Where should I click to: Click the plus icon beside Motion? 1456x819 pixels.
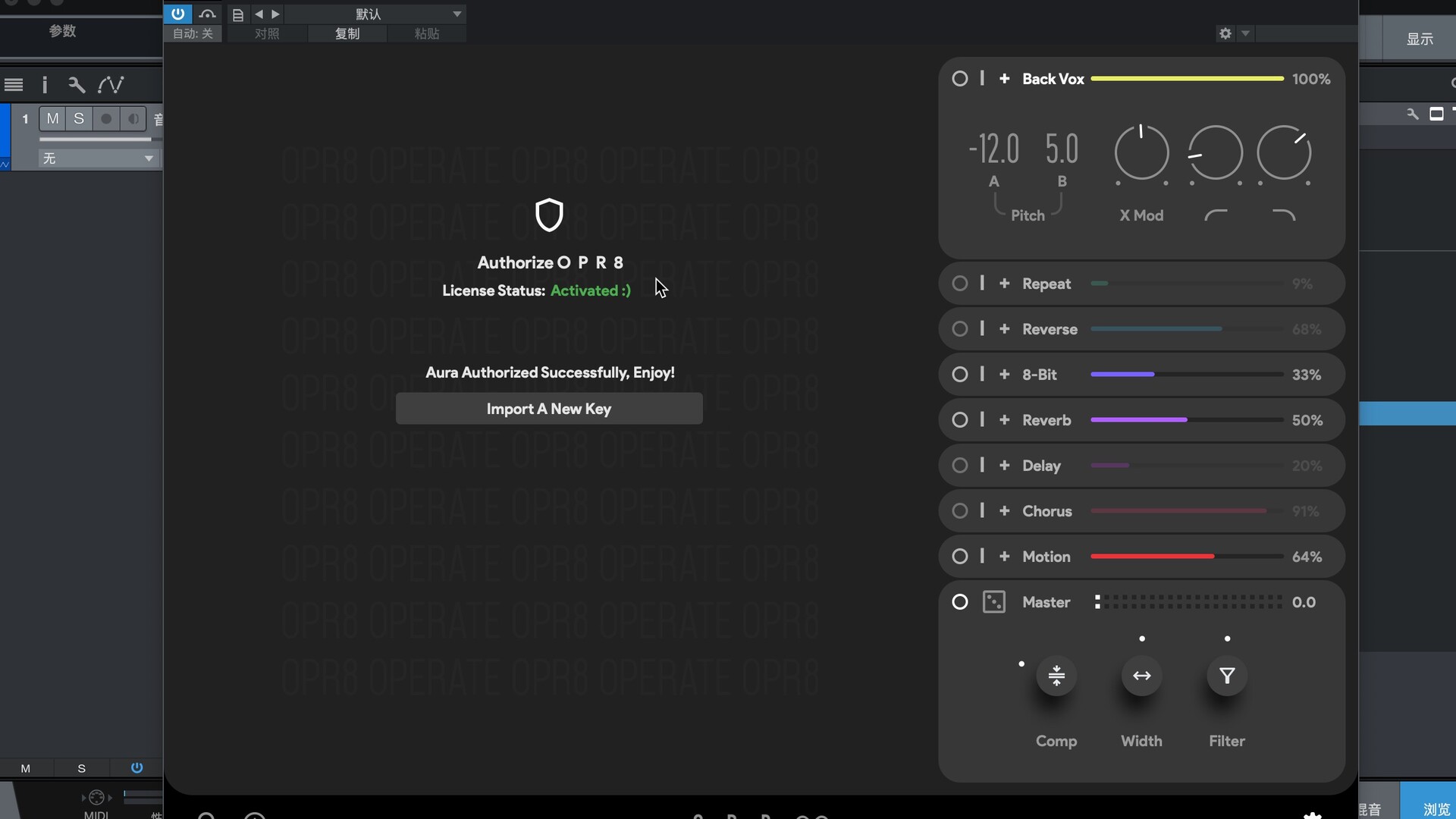pyautogui.click(x=1004, y=557)
